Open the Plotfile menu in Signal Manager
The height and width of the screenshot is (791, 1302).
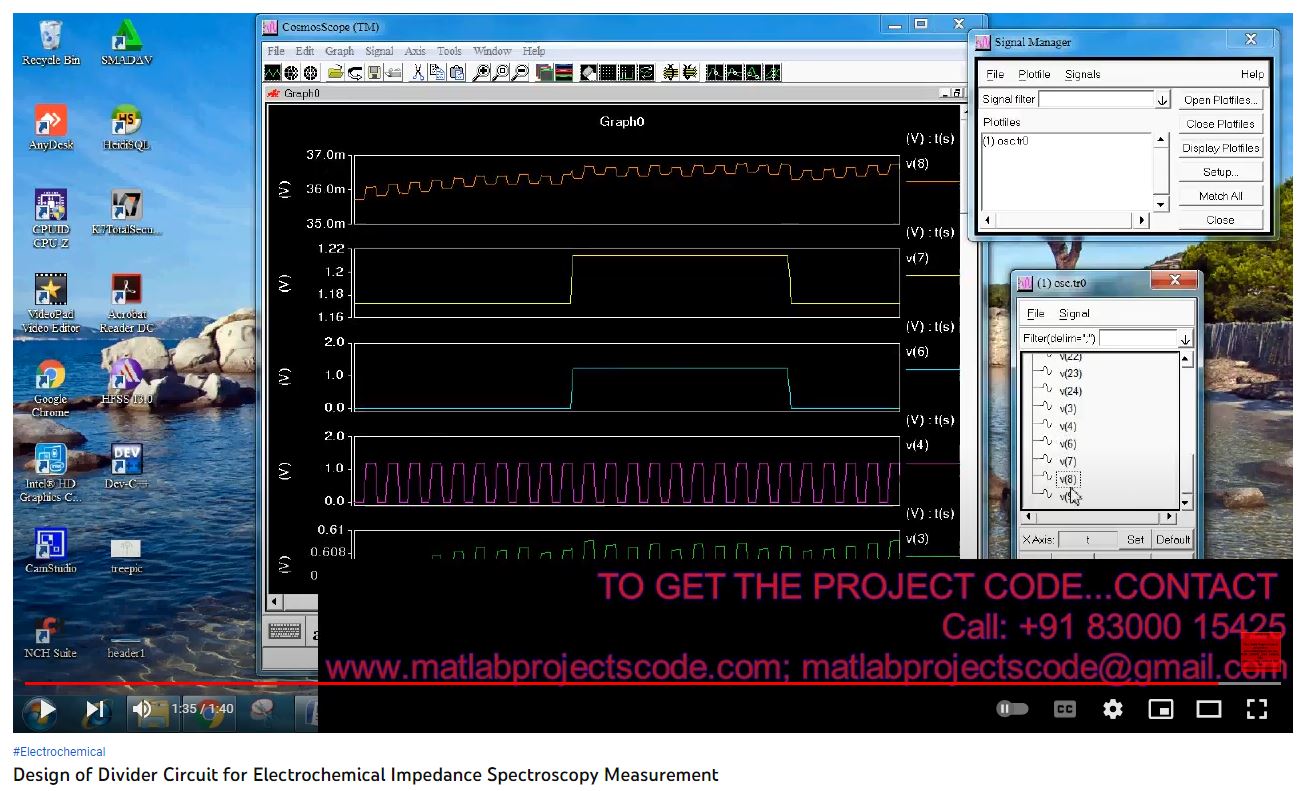pyautogui.click(x=1034, y=74)
